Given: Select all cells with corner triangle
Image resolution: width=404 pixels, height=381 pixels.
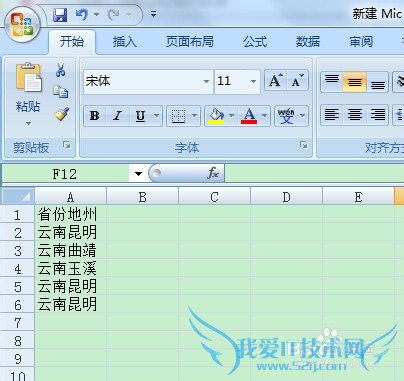Looking at the screenshot, I should pos(18,196).
